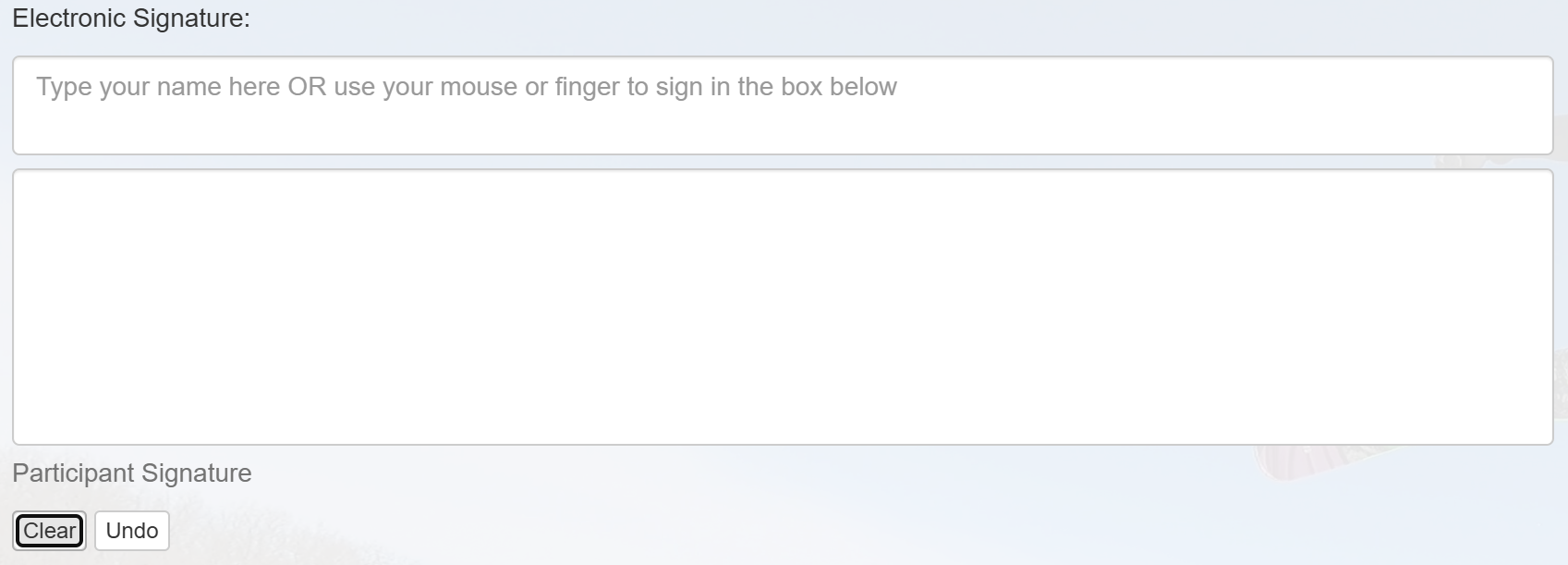This screenshot has height=565, width=1568.
Task: Erase the signature using Clear
Action: tap(50, 531)
